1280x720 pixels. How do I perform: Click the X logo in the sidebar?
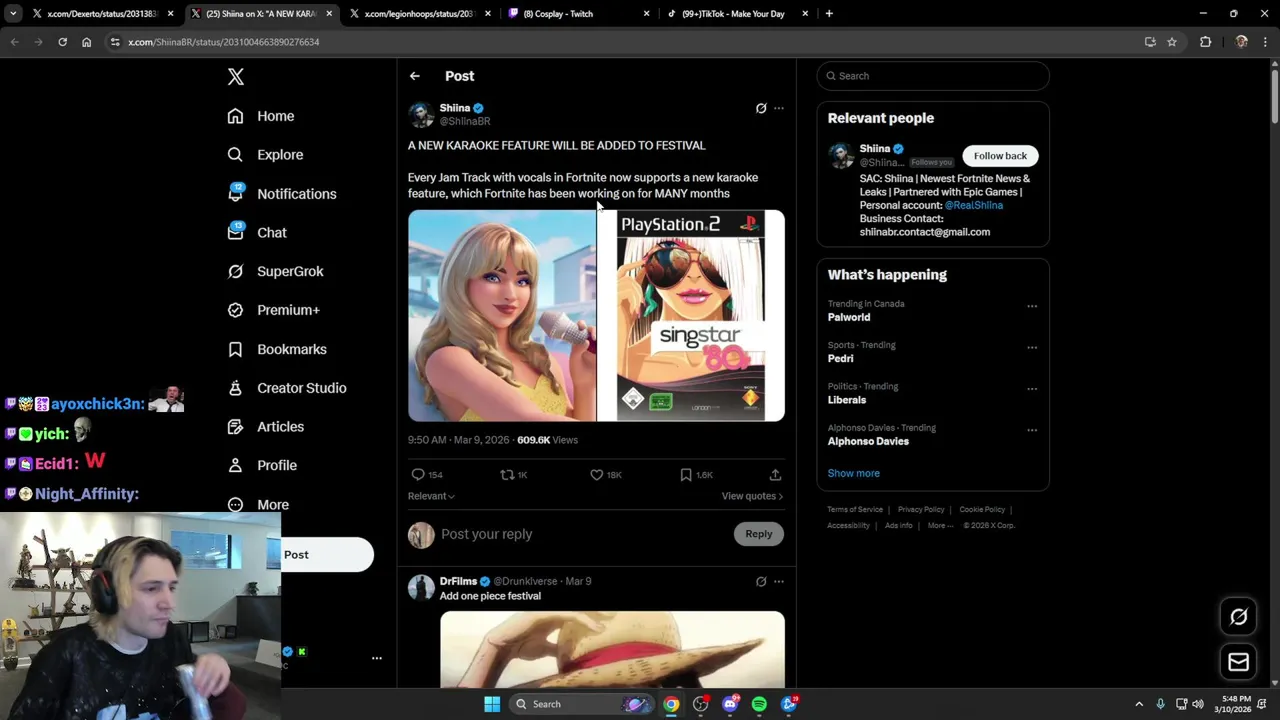coord(236,77)
